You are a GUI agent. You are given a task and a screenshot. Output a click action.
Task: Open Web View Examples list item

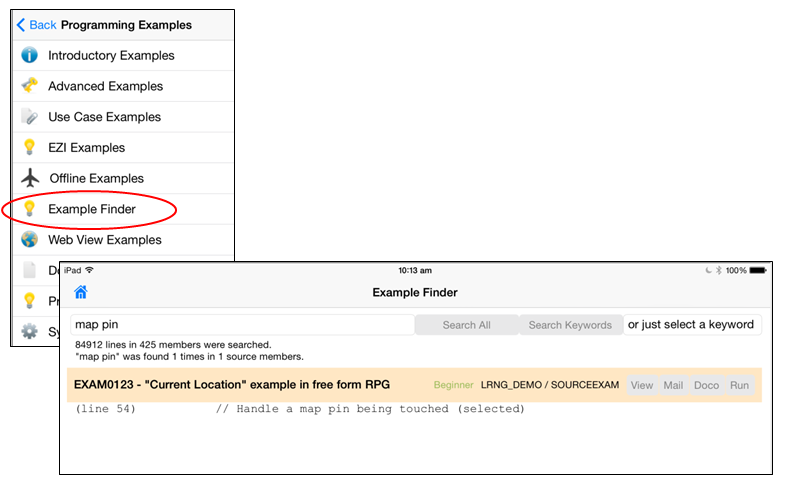tap(124, 240)
